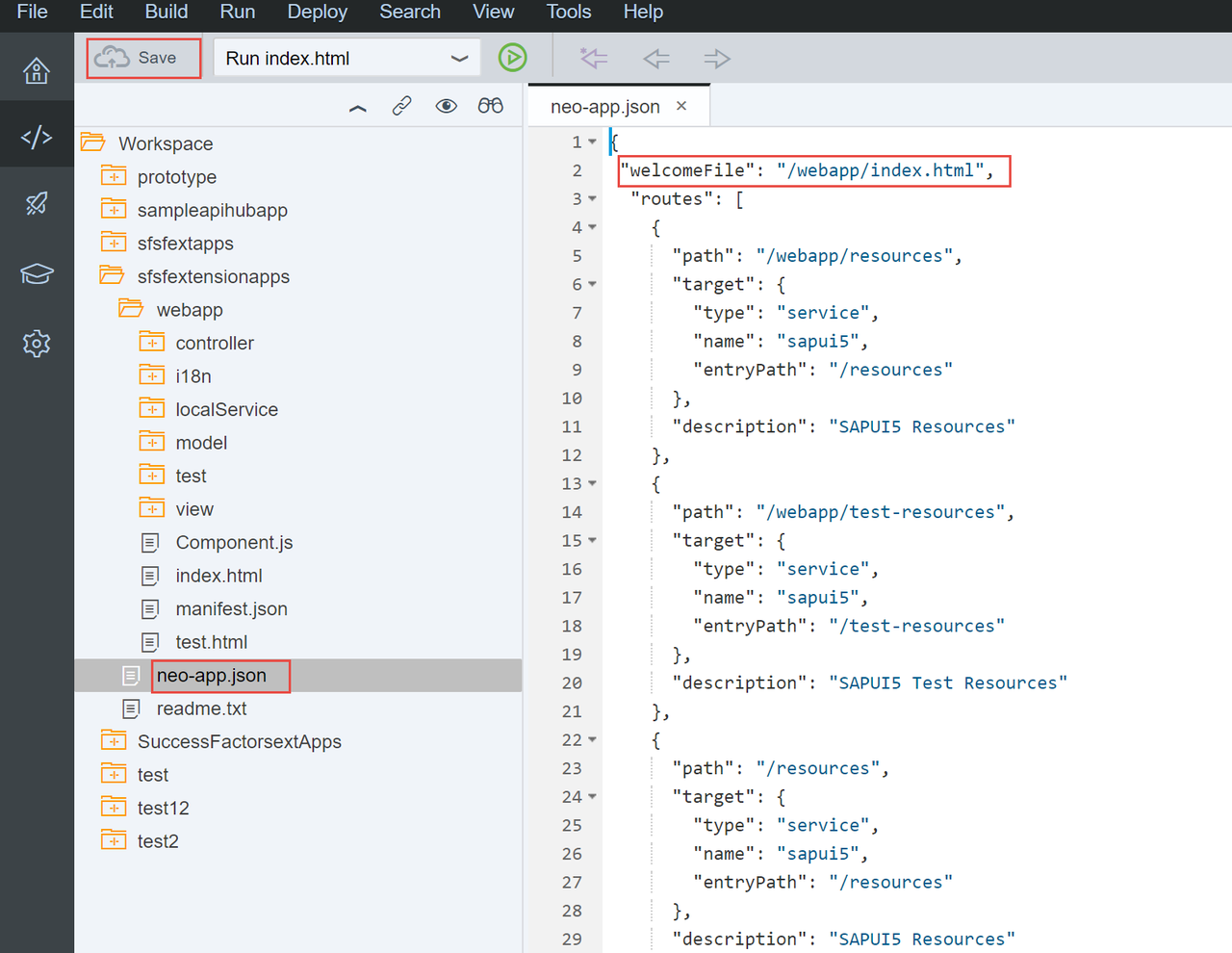Open the rocket deployment perspective
This screenshot has width=1232, height=953.
click(37, 203)
